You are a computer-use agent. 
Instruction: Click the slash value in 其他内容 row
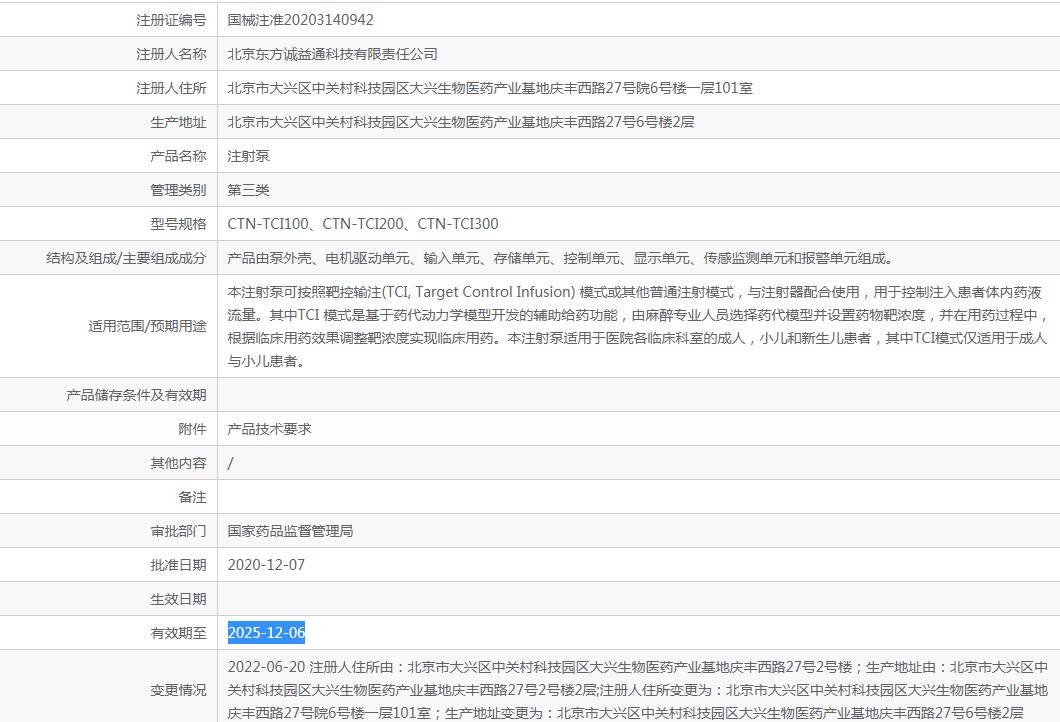(x=231, y=463)
